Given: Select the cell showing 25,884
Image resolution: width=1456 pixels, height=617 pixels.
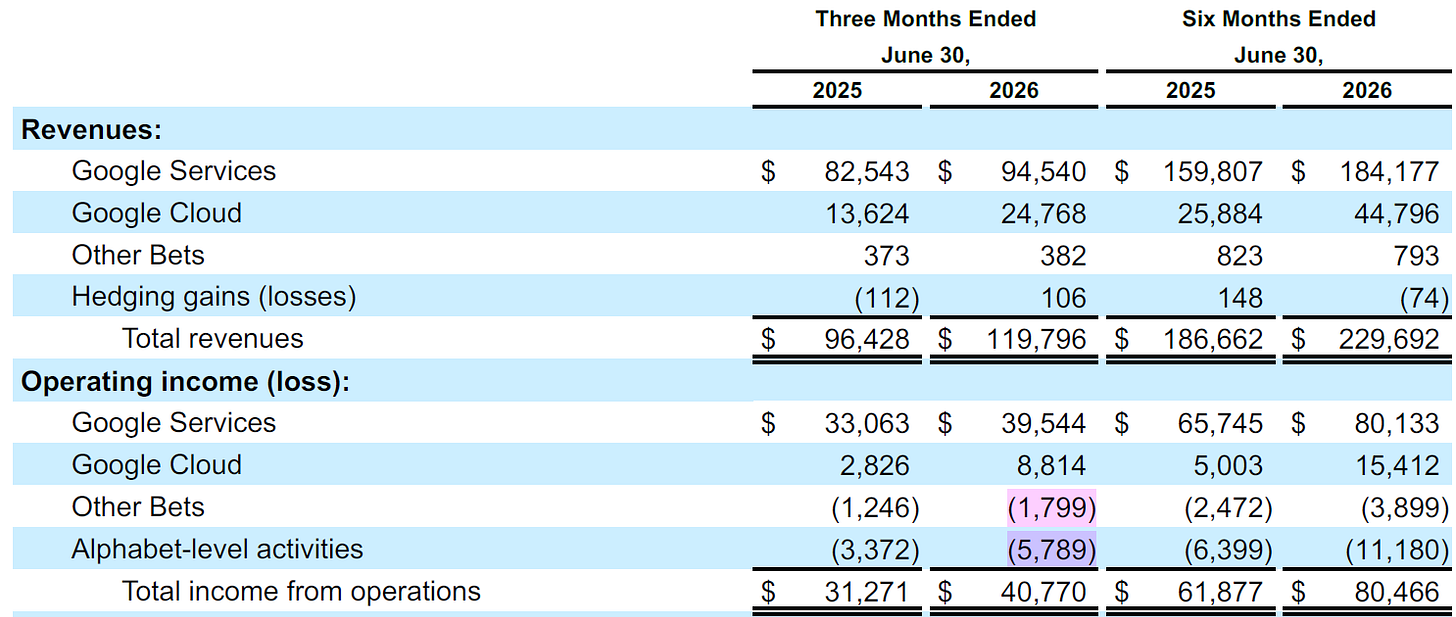Looking at the screenshot, I should tap(1221, 214).
